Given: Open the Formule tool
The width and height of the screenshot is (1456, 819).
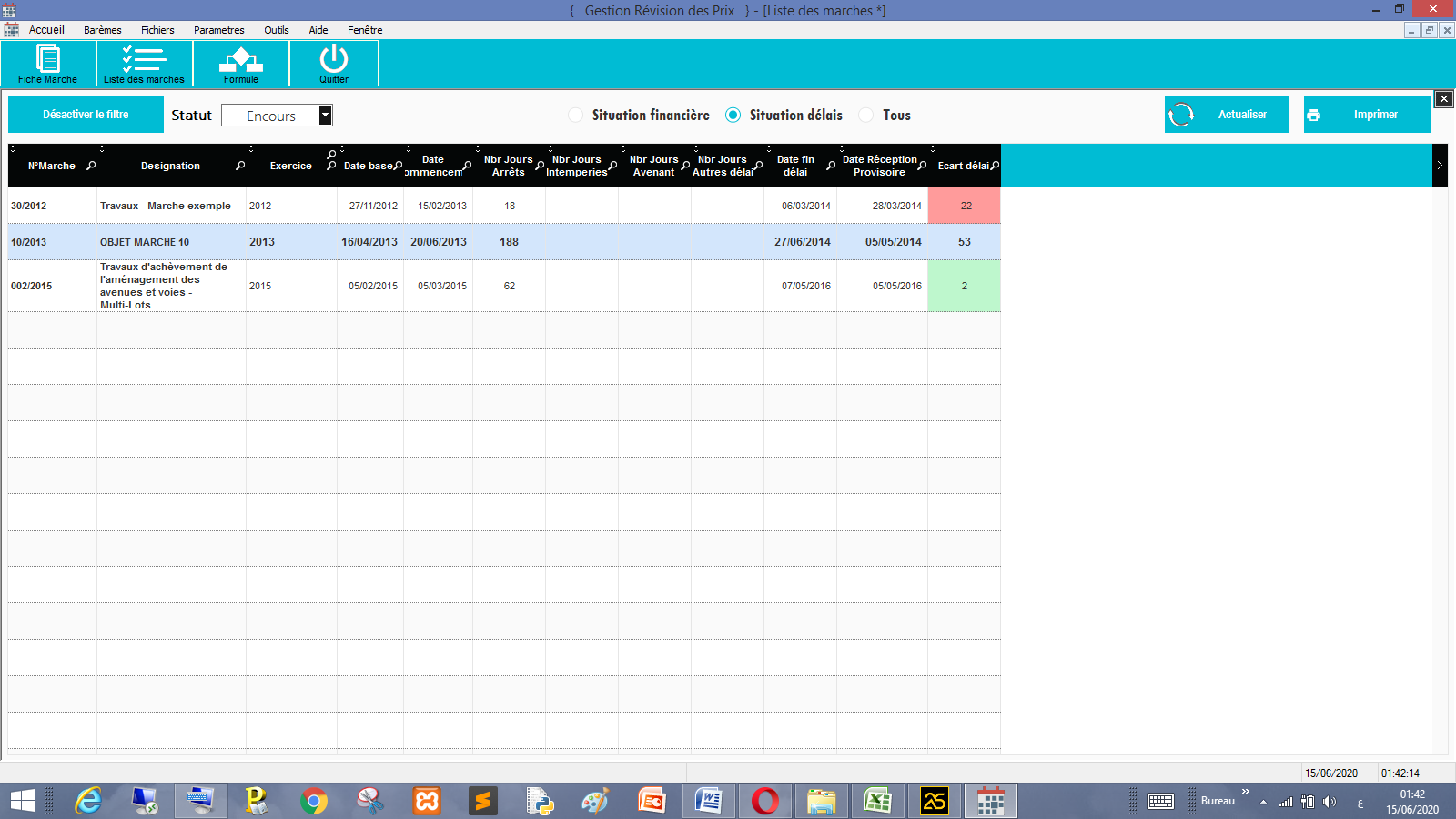Looking at the screenshot, I should pos(241,63).
